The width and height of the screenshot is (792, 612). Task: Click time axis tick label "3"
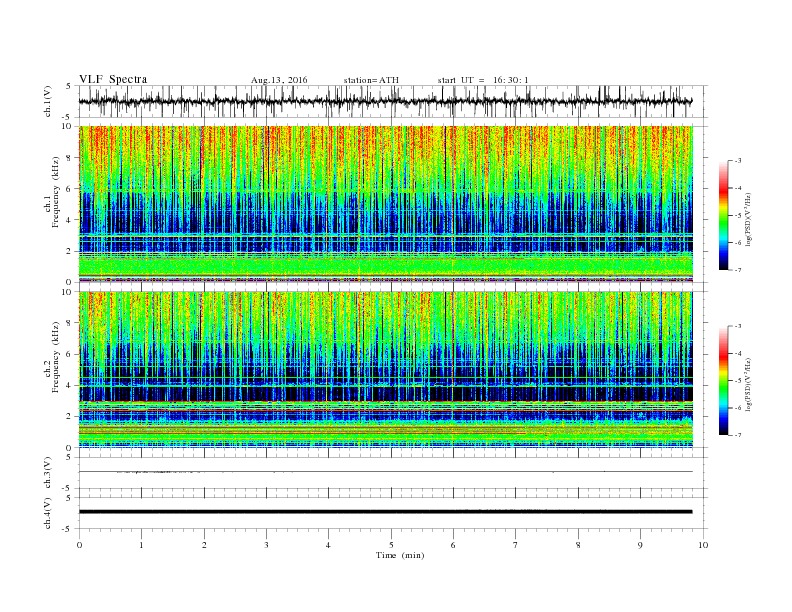pos(266,545)
